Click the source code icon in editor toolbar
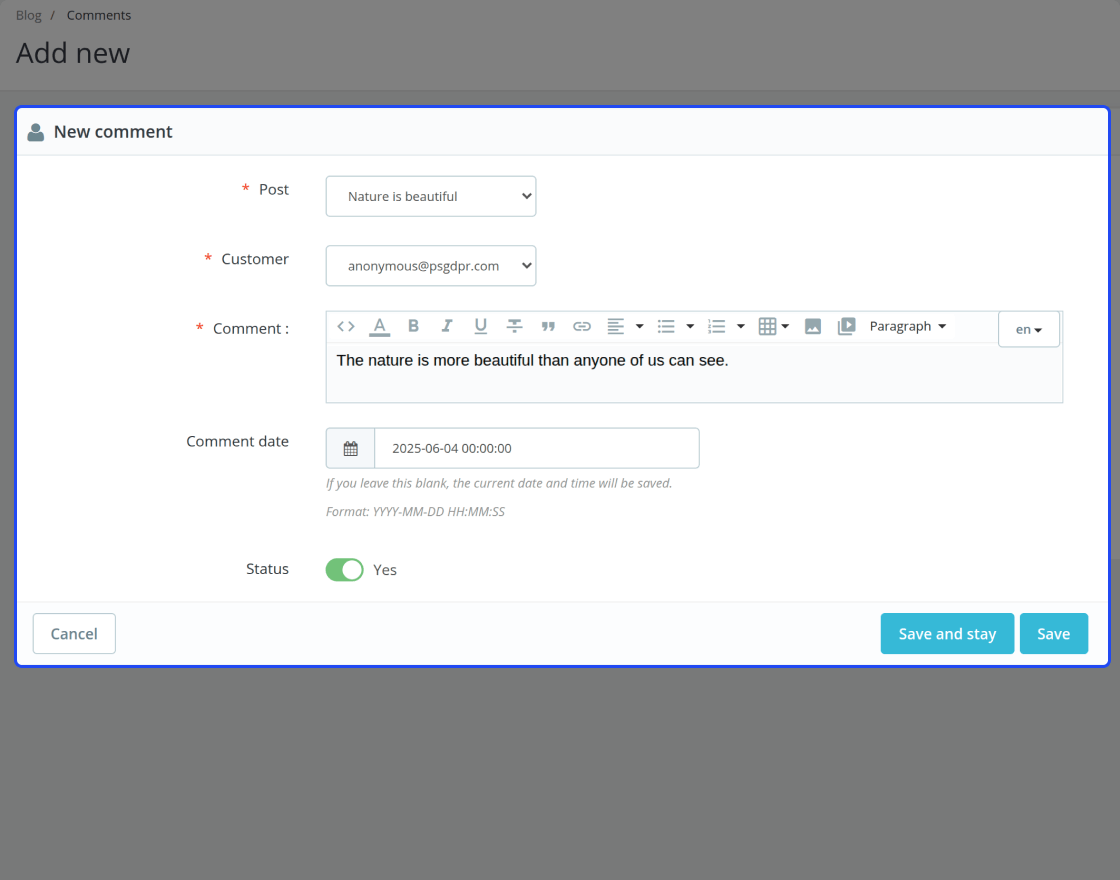Viewport: 1120px width, 880px height. click(346, 326)
